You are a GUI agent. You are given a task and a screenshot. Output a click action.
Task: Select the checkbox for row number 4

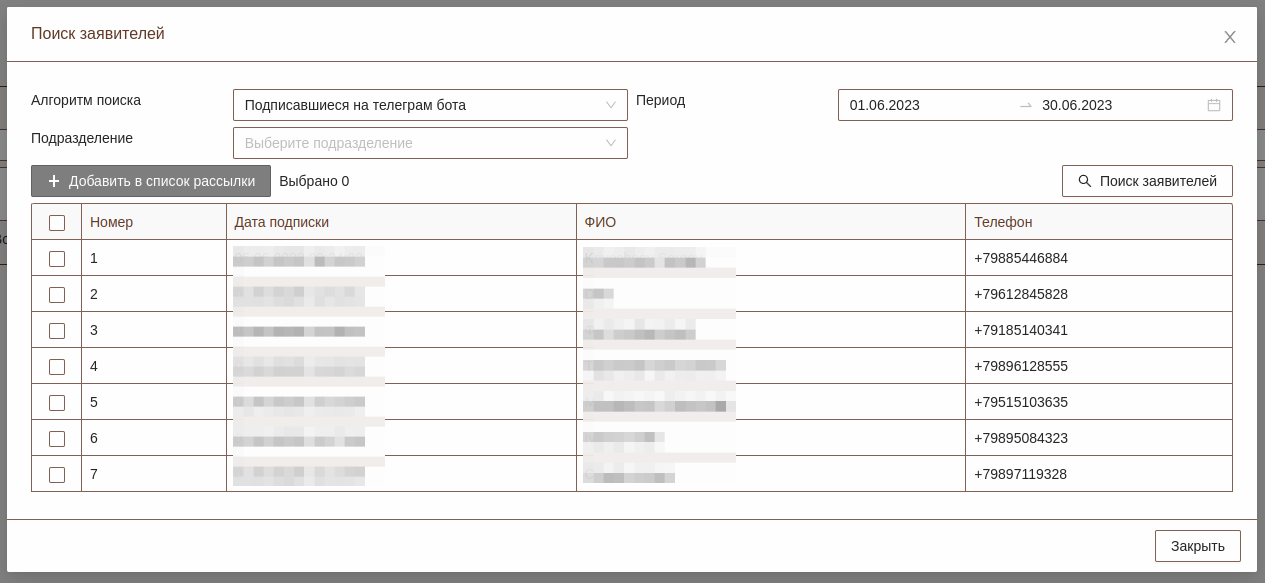coord(57,366)
